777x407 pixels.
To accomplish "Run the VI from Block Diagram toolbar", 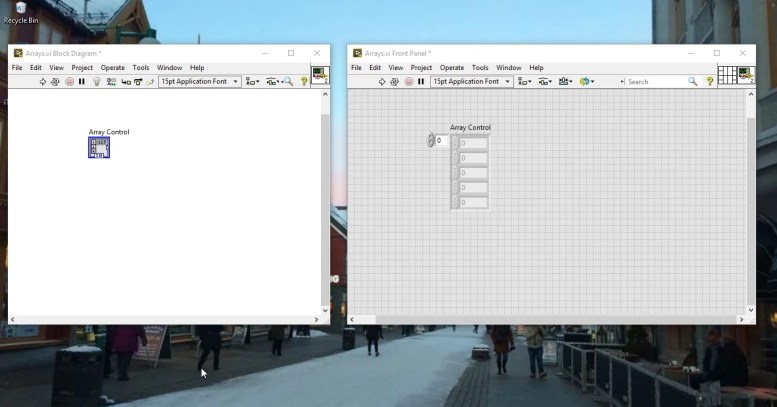I will pyautogui.click(x=43, y=82).
